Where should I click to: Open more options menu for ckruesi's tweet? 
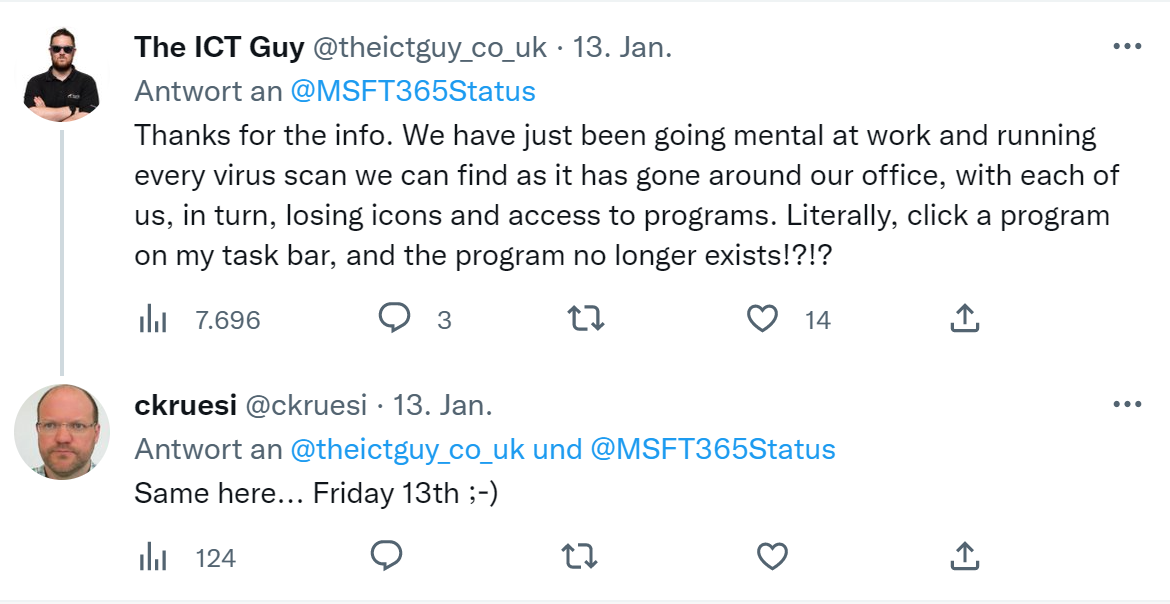pos(1126,405)
